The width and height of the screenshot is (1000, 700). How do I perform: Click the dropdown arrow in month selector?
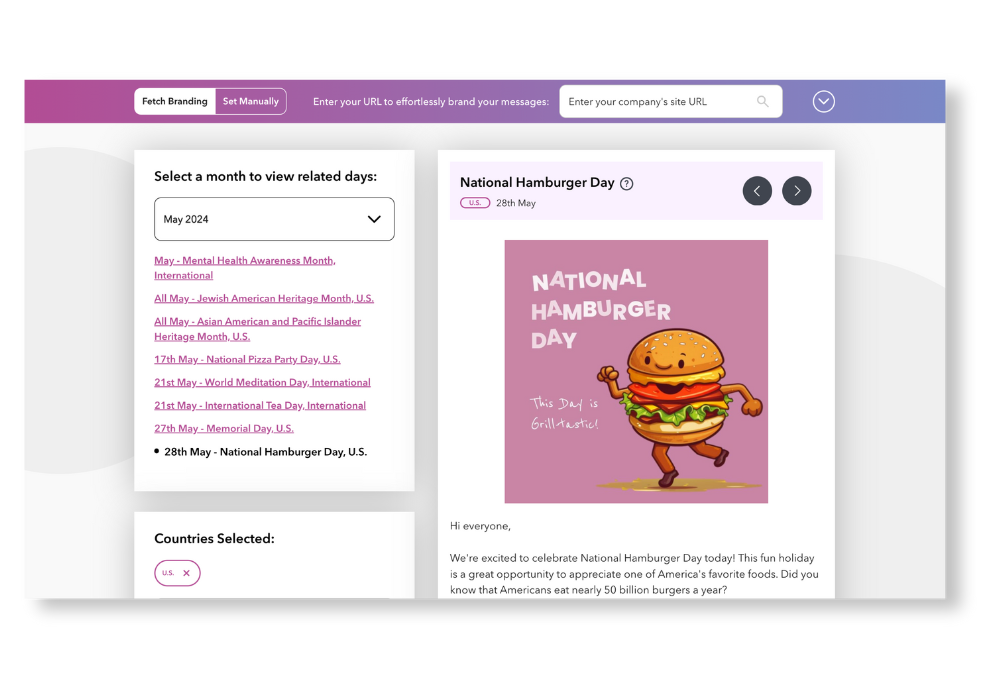[x=374, y=219]
